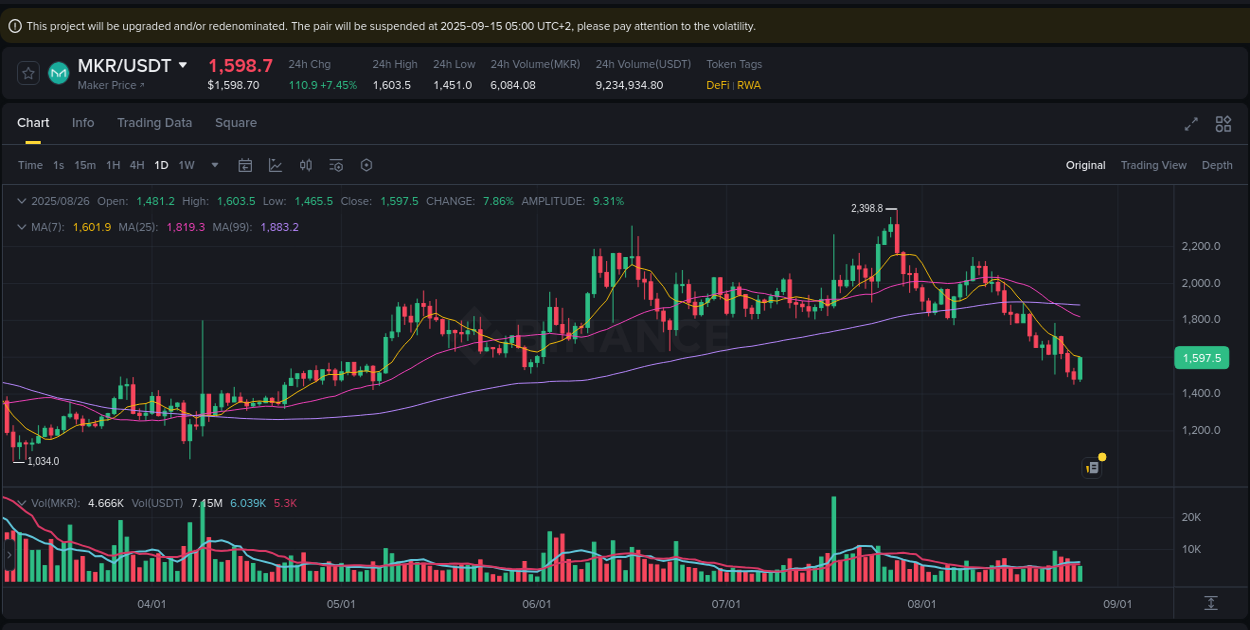The height and width of the screenshot is (630, 1250).
Task: Open the Square tab
Action: coord(236,122)
